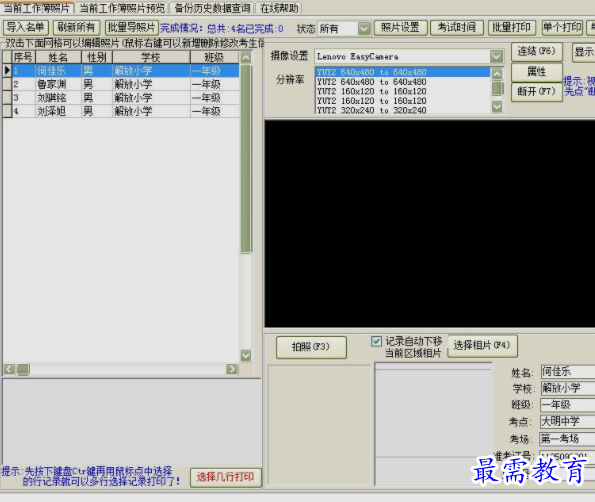The image size is (595, 502).
Task: Open the 备份历史数据查询 tab
Action: coord(212,8)
